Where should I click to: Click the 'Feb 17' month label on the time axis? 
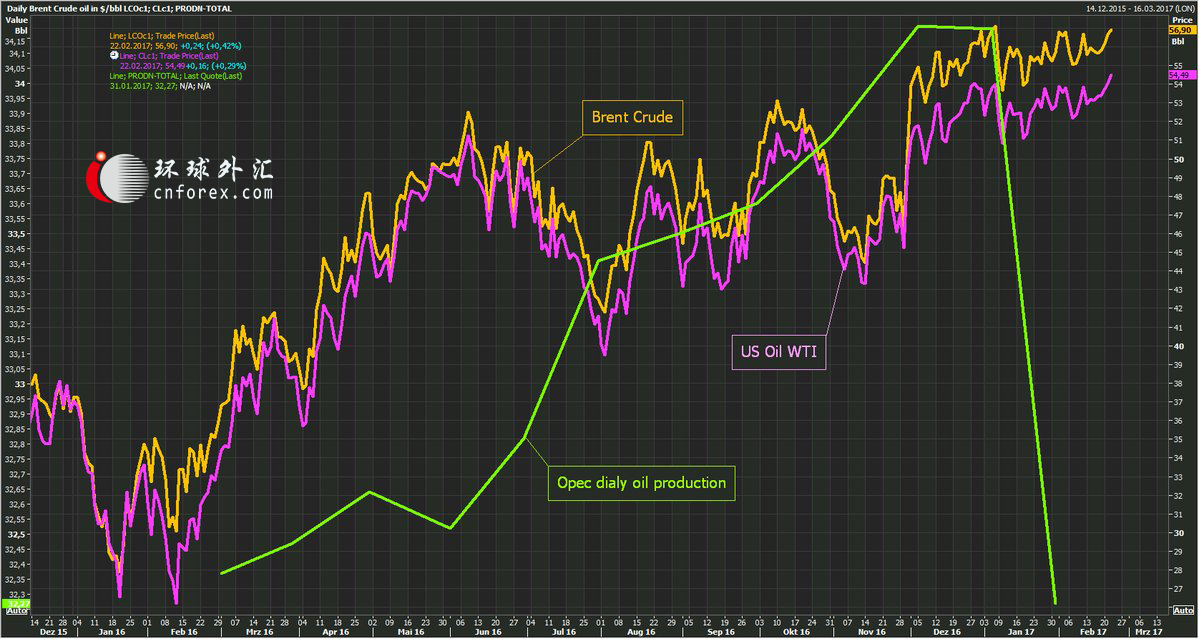pyautogui.click(x=1091, y=633)
